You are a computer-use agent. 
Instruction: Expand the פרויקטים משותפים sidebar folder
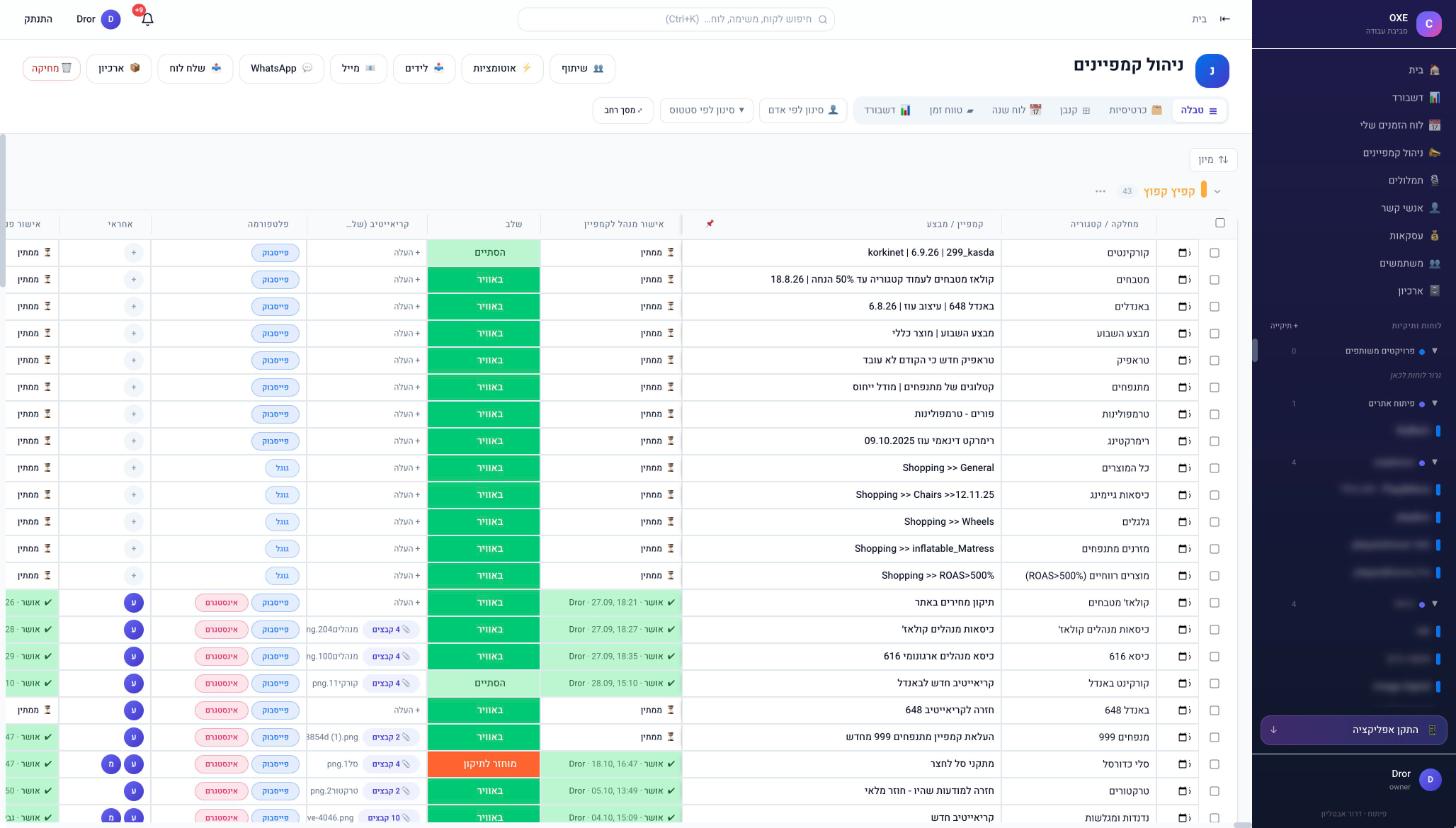(1434, 351)
